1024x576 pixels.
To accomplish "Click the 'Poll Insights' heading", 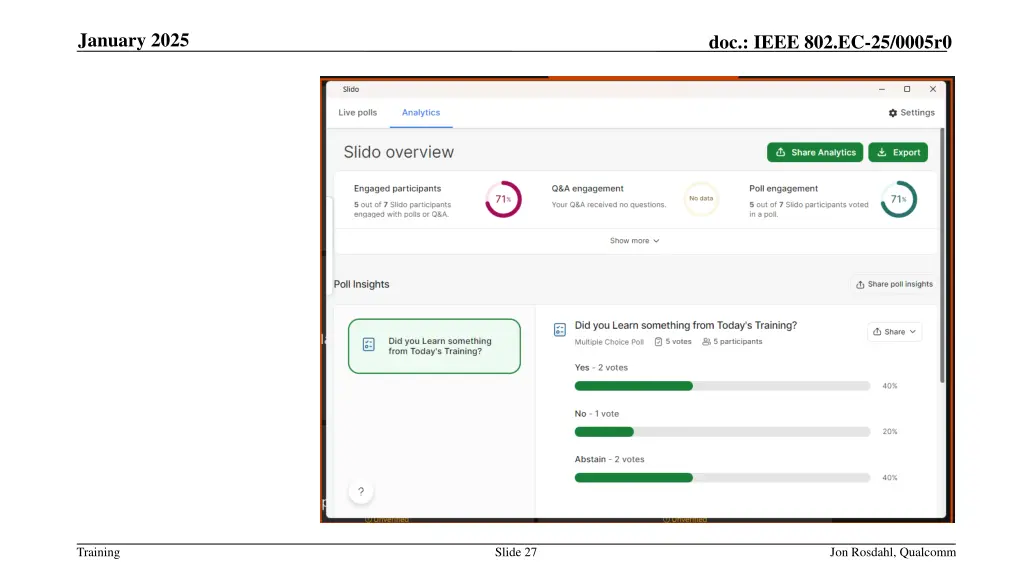I will (361, 284).
